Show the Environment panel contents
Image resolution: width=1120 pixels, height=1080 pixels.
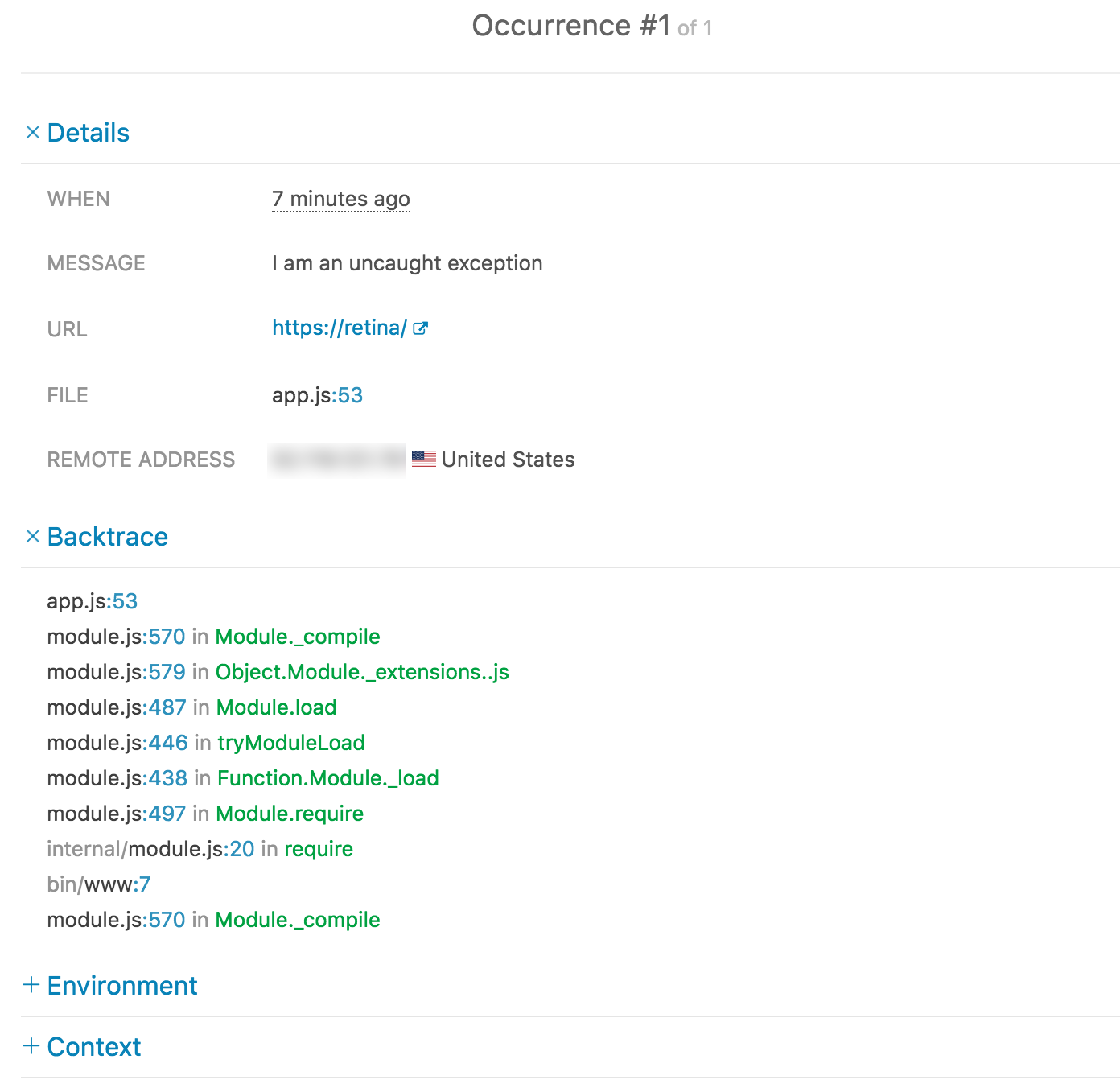[121, 985]
